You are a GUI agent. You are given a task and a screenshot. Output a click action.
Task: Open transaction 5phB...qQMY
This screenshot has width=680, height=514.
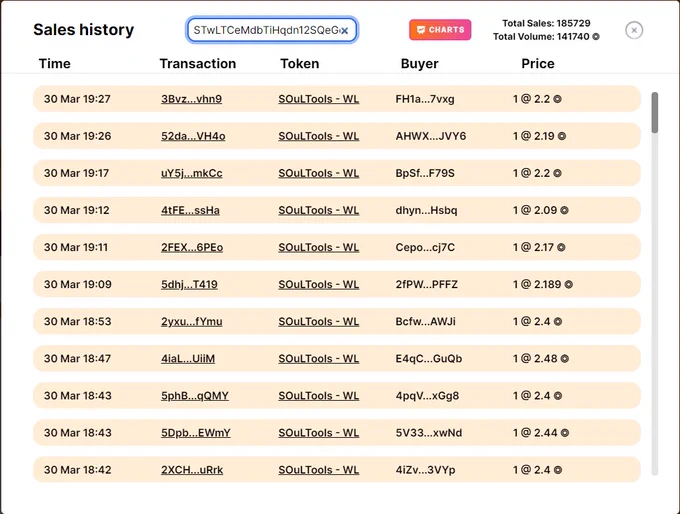[195, 396]
